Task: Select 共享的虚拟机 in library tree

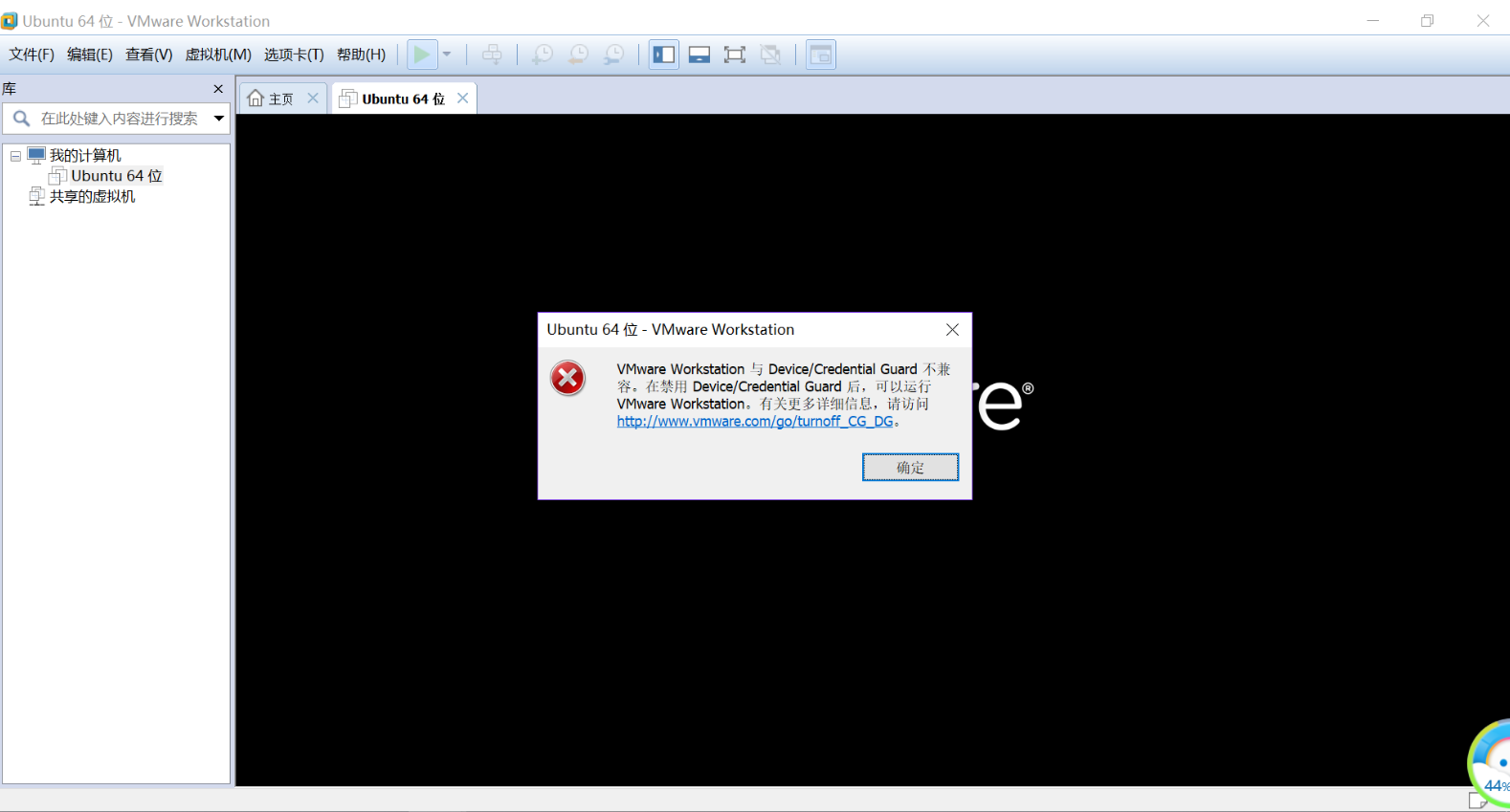Action: click(x=93, y=197)
